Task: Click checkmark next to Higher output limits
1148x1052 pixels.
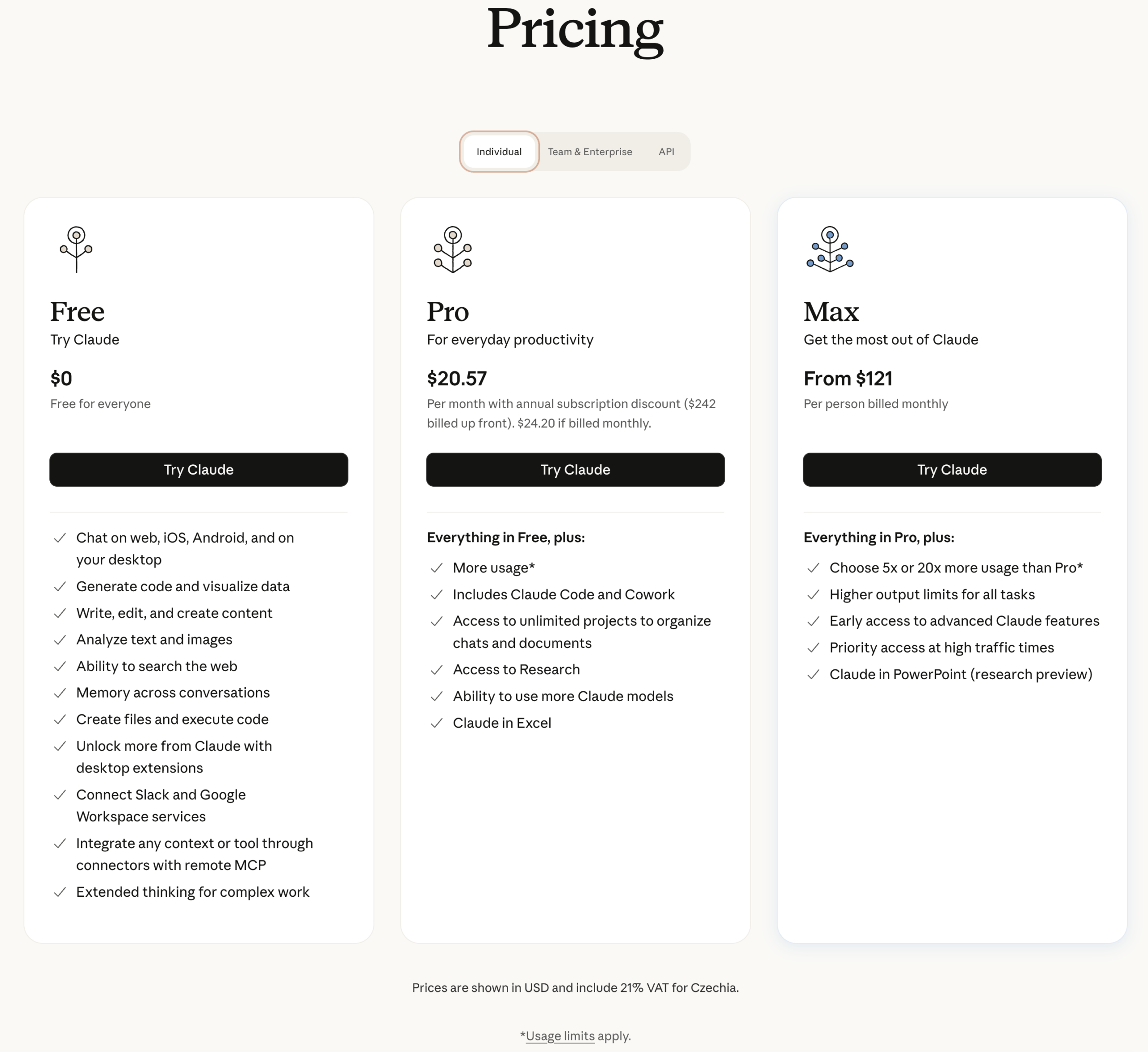Action: click(x=813, y=594)
